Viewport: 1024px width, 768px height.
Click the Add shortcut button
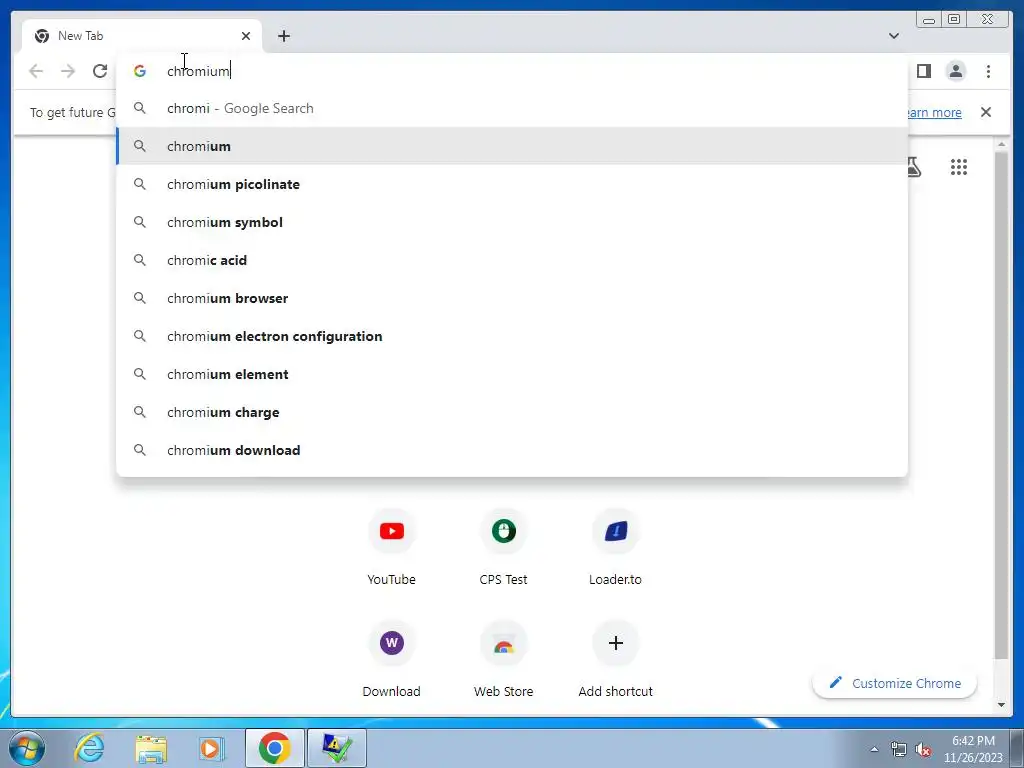coord(615,660)
